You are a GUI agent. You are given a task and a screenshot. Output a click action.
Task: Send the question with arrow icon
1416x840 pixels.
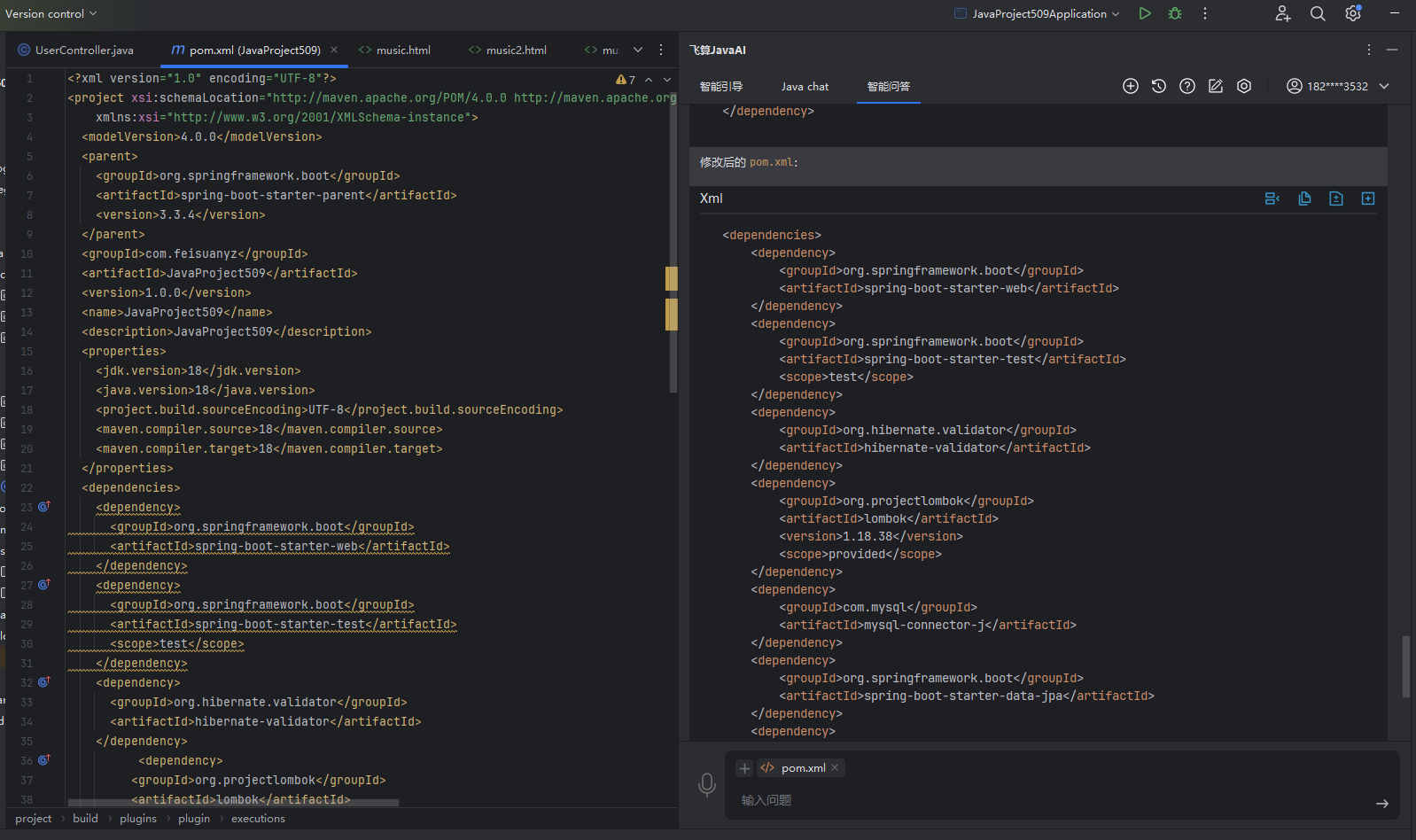tap(1382, 804)
